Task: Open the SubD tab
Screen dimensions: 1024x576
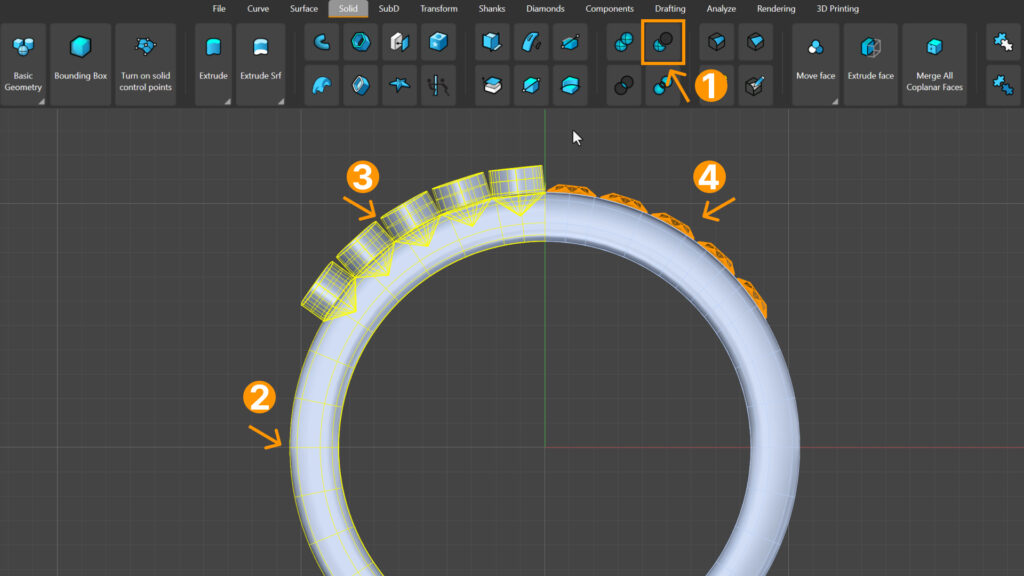Action: (x=389, y=8)
